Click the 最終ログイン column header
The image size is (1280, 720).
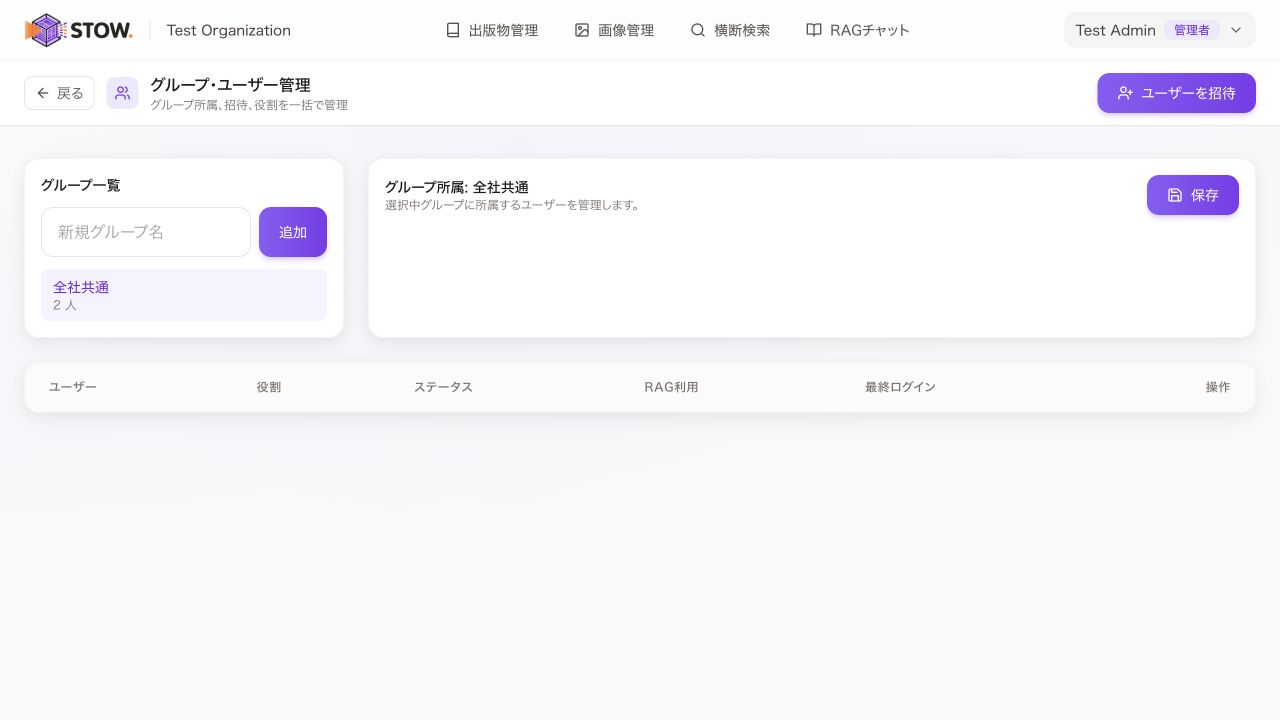click(x=900, y=387)
